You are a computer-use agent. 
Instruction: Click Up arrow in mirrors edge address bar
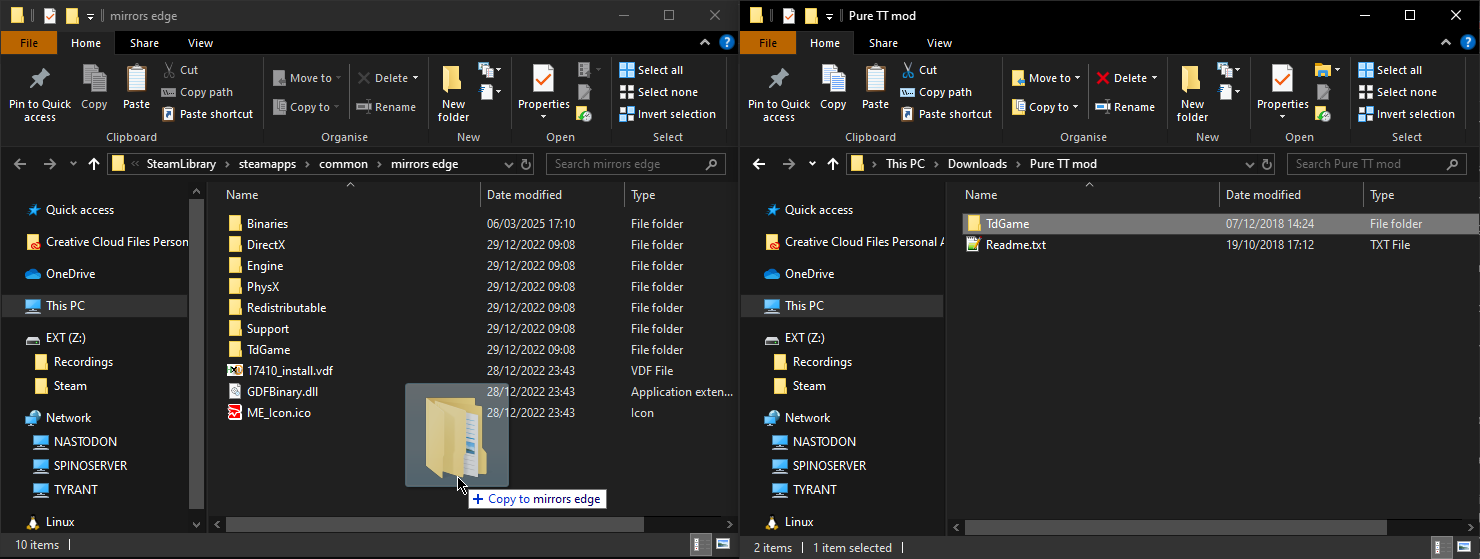coord(94,164)
